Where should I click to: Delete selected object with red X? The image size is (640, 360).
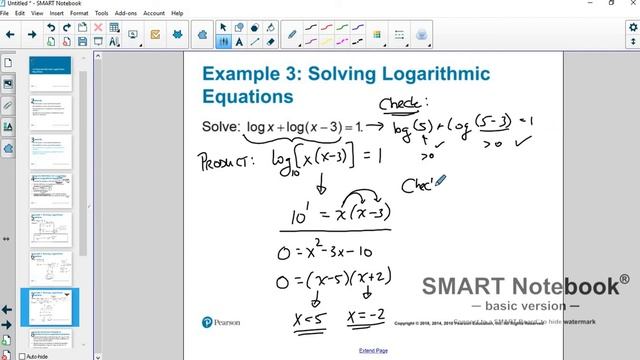coord(98,27)
